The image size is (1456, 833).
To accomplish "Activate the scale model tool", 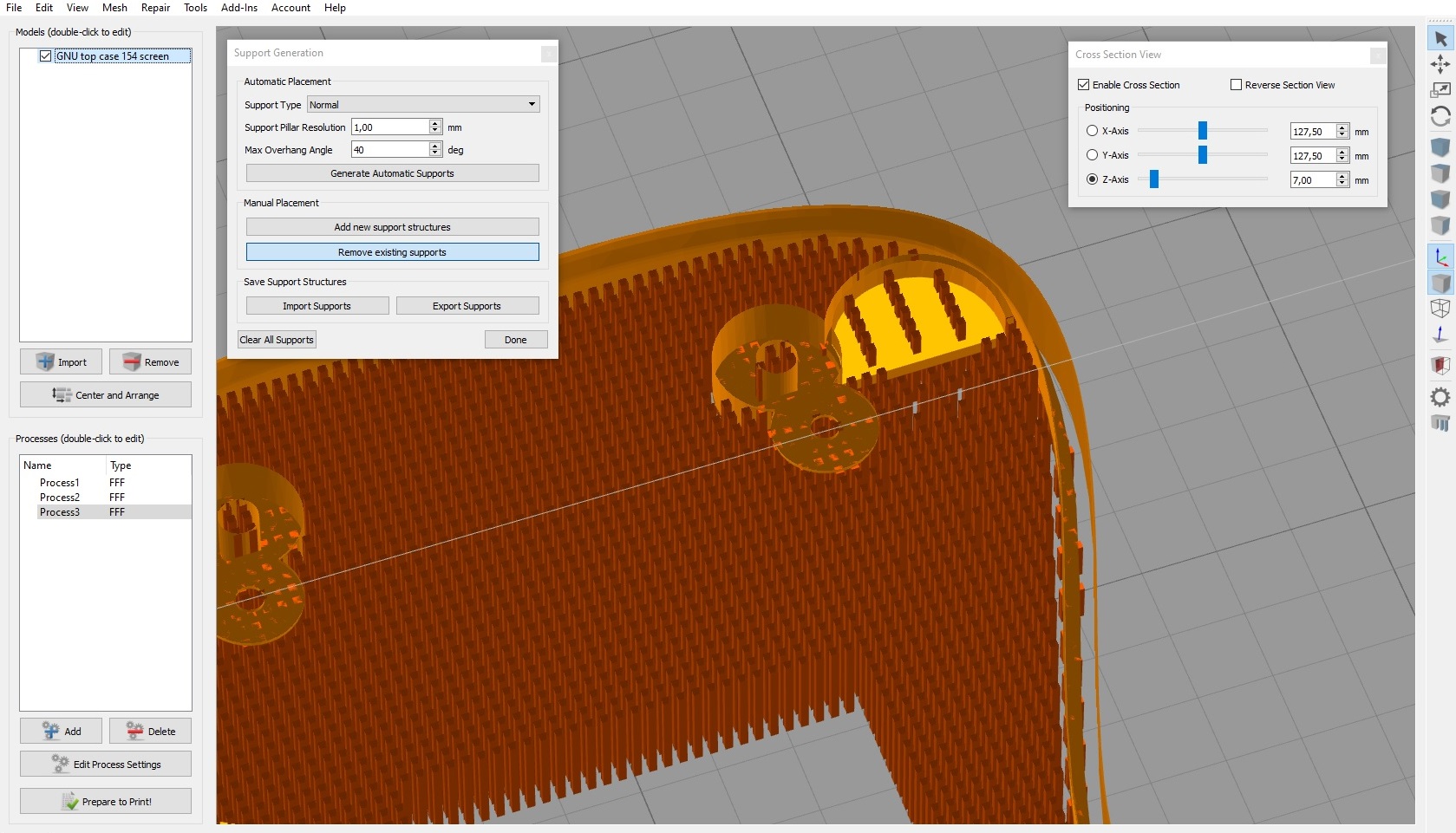I will click(x=1440, y=89).
